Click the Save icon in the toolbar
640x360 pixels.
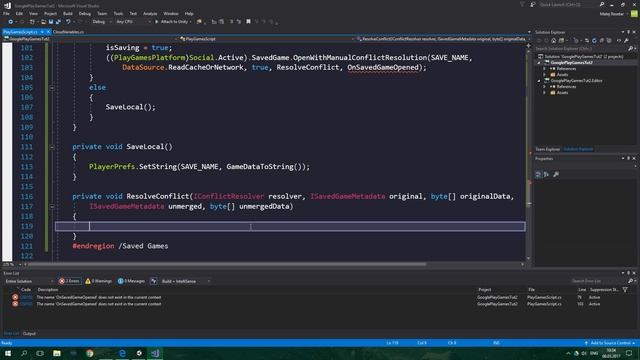pos(51,22)
